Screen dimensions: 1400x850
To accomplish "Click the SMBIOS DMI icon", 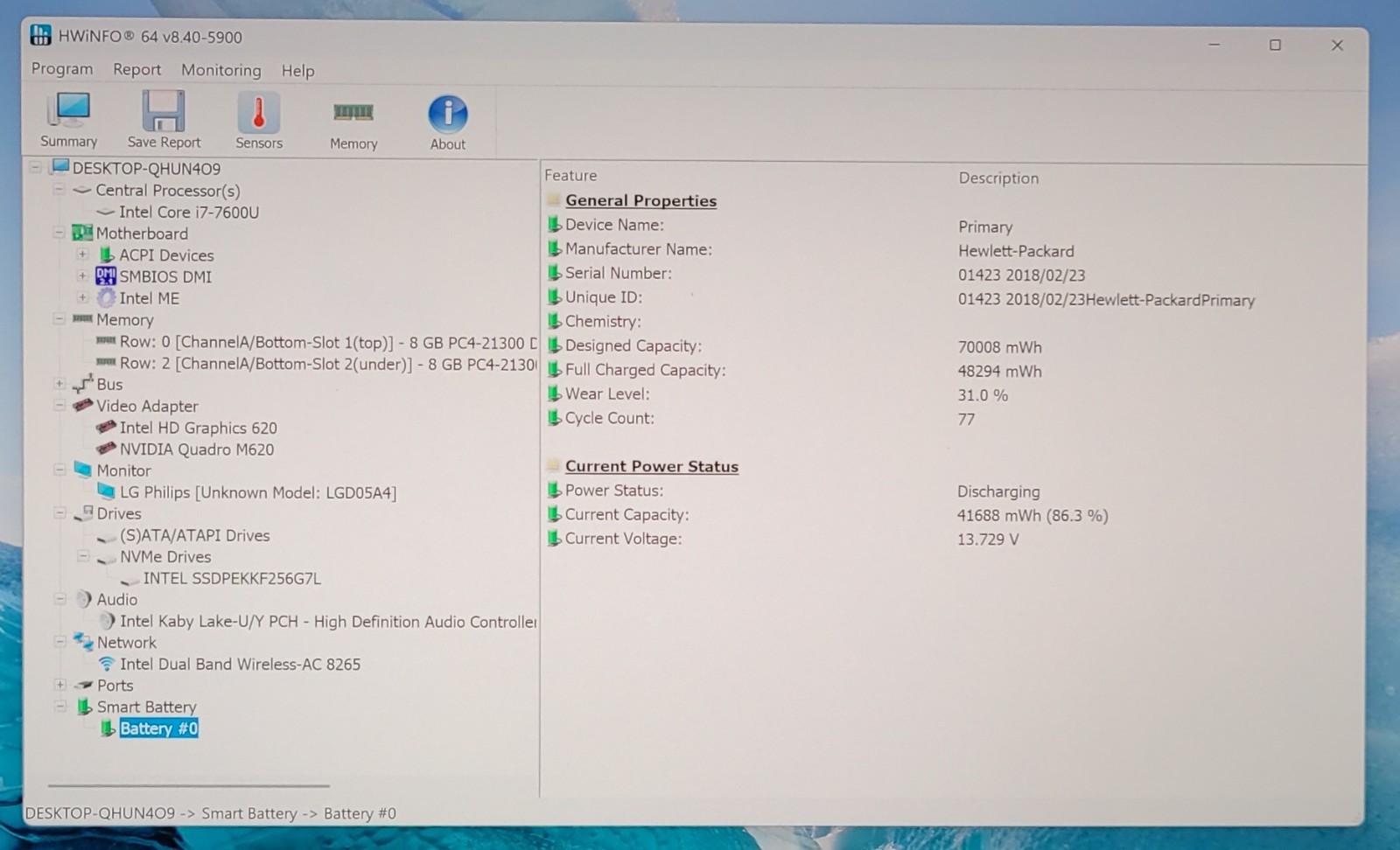I will click(x=106, y=276).
